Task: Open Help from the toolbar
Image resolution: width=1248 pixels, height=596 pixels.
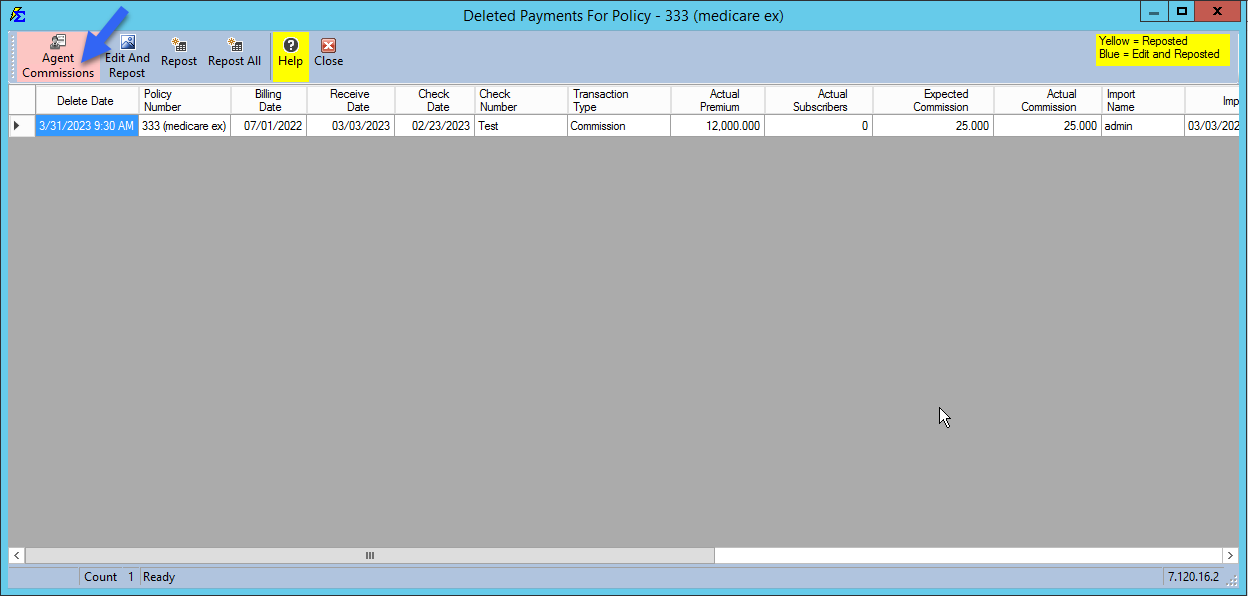Action: click(x=290, y=54)
